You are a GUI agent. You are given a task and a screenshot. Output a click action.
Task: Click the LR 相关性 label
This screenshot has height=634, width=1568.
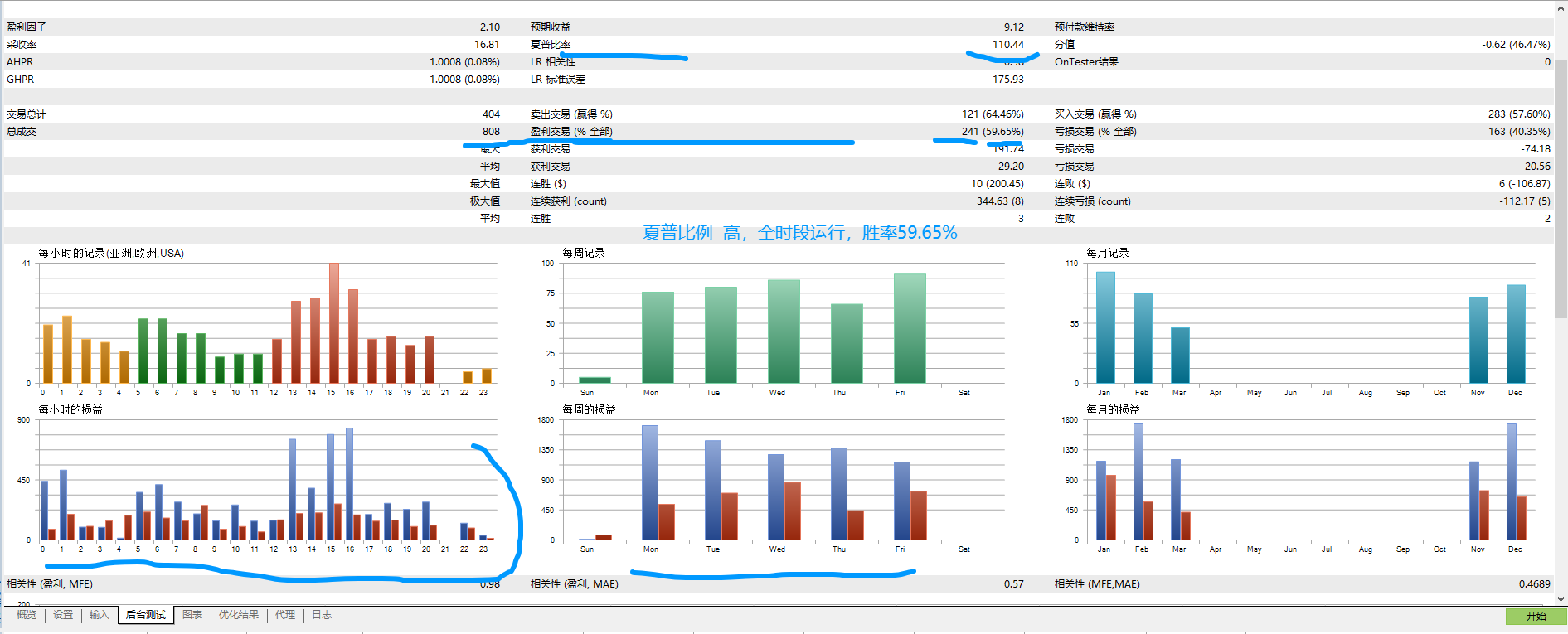553,62
